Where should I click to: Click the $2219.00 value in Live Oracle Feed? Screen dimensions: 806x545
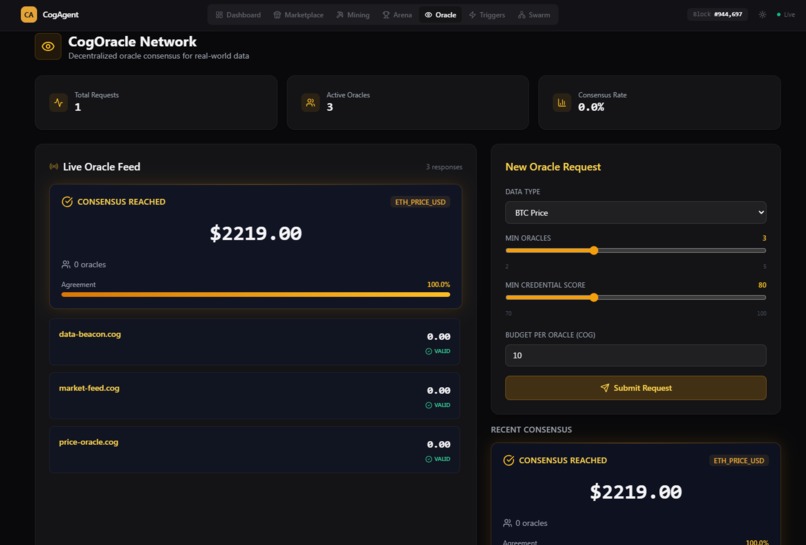[255, 233]
